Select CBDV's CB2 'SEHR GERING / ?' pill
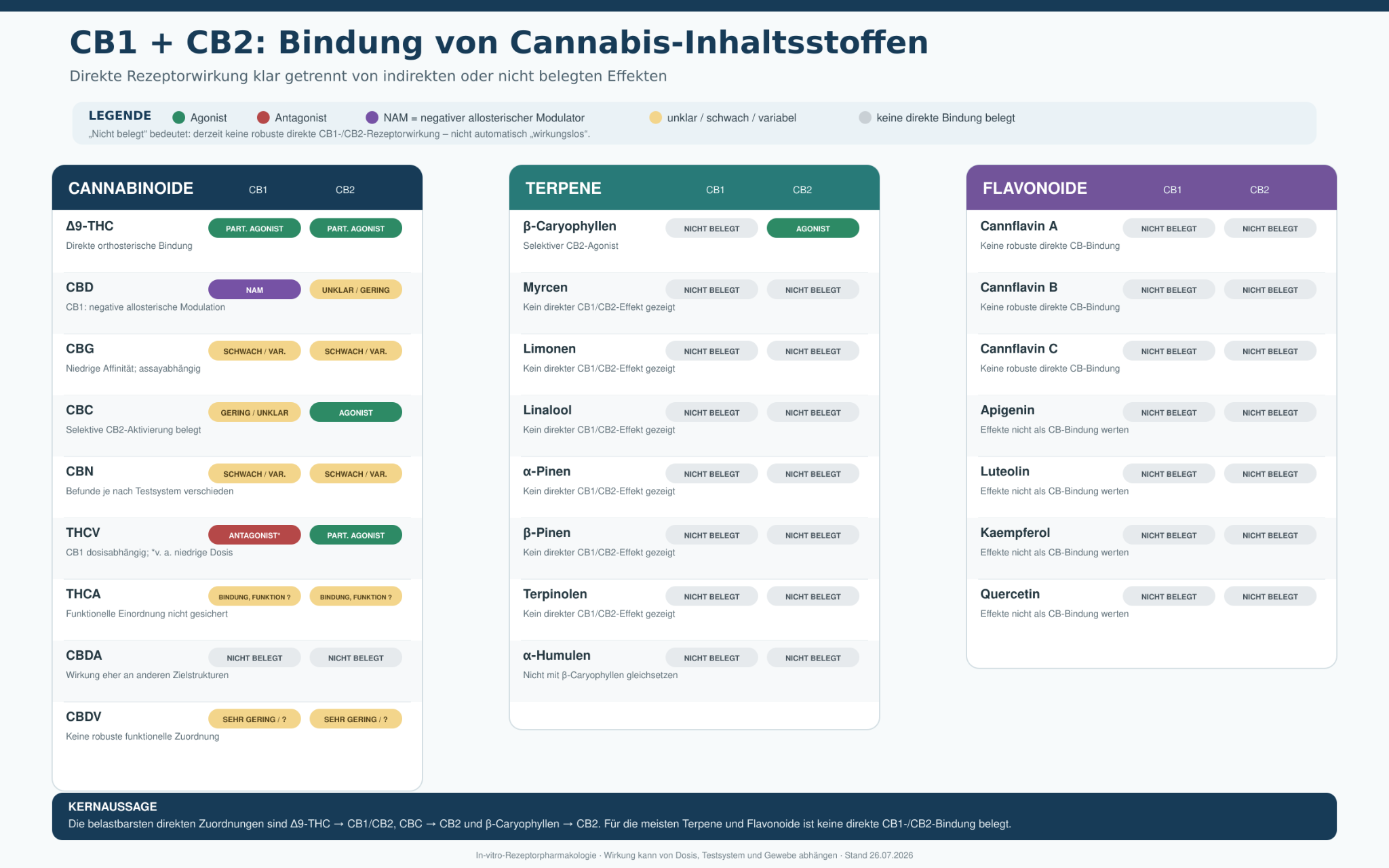 click(x=356, y=719)
